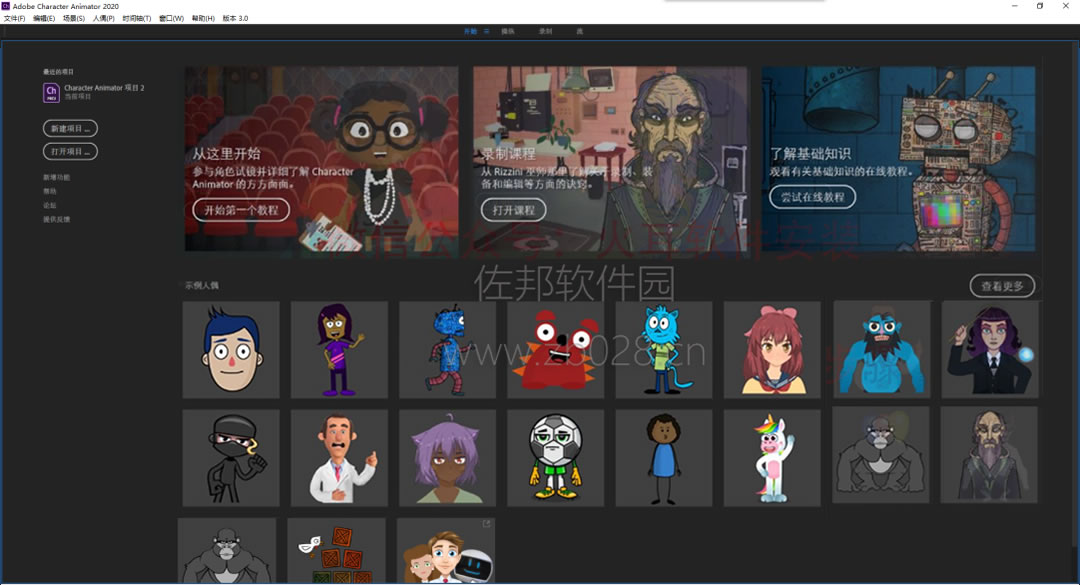This screenshot has height=585, width=1080.
Task: Select the walking blue robot puppet
Action: [x=447, y=349]
